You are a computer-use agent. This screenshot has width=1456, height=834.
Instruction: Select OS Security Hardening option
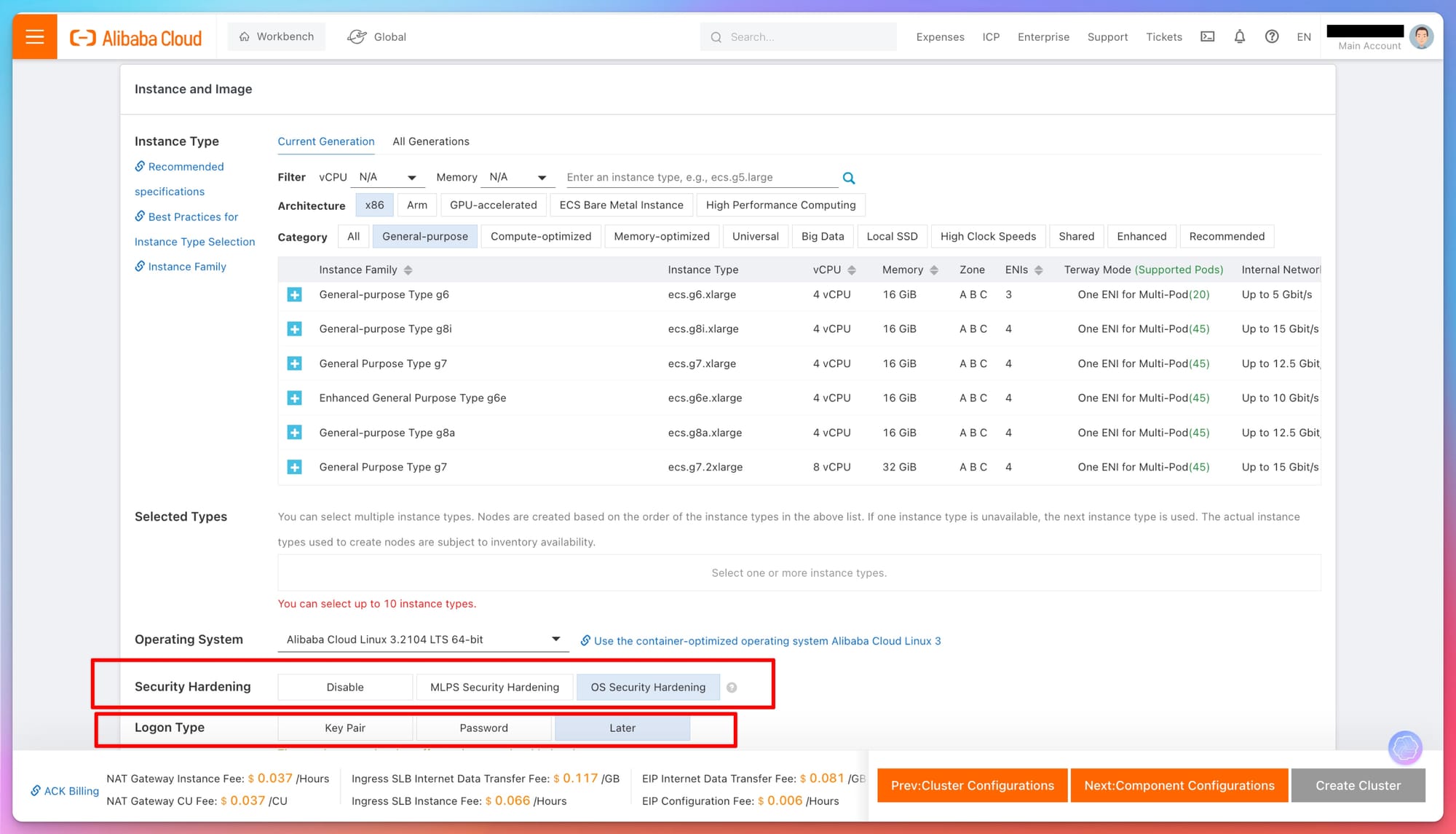pyautogui.click(x=647, y=687)
